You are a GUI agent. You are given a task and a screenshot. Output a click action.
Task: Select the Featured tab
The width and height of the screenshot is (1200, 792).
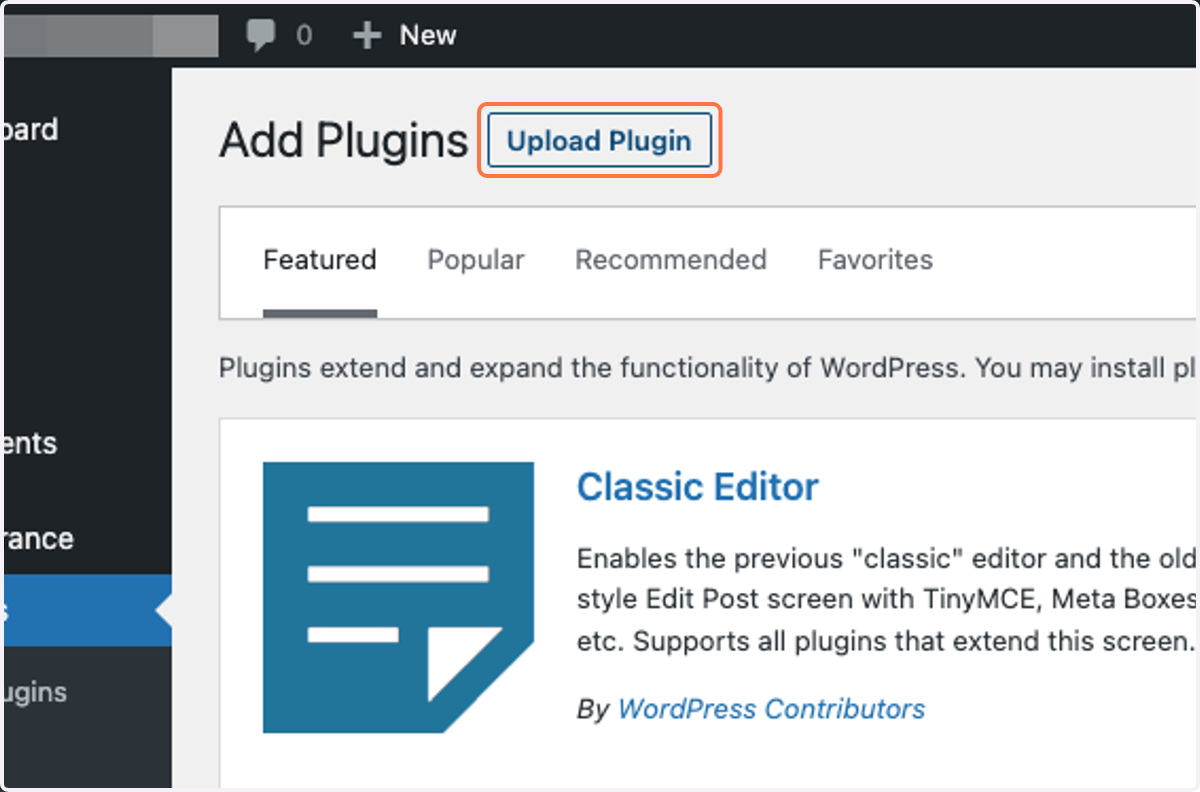(x=320, y=260)
